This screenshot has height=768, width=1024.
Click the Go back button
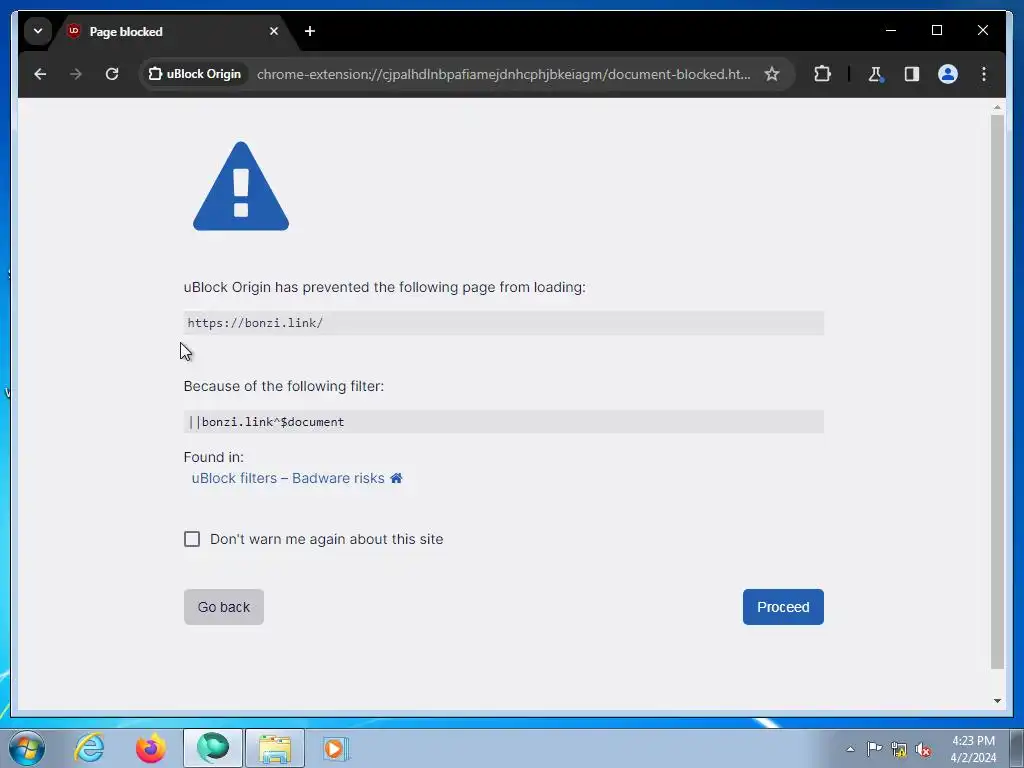(x=223, y=607)
